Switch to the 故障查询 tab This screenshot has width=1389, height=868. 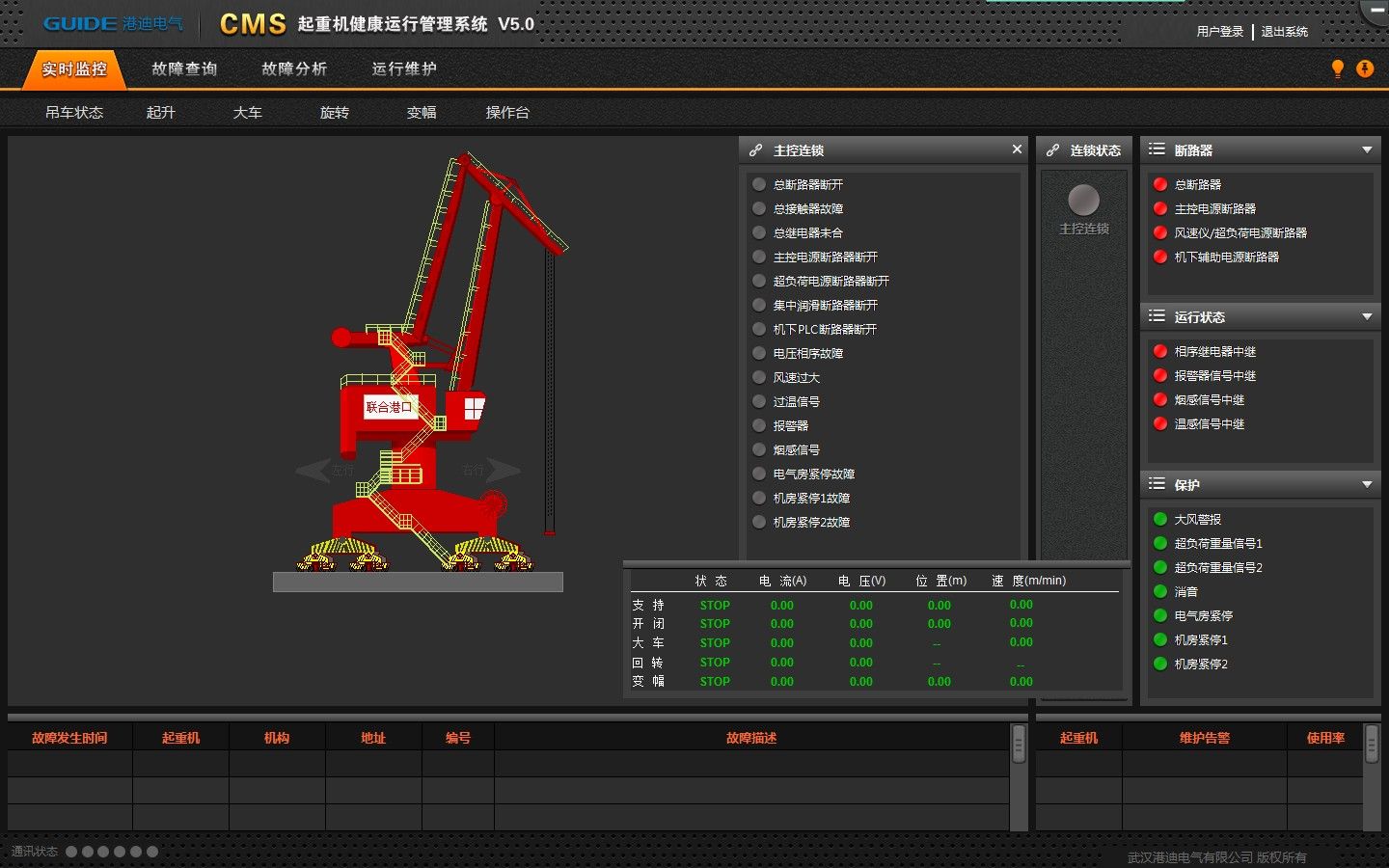(x=184, y=69)
